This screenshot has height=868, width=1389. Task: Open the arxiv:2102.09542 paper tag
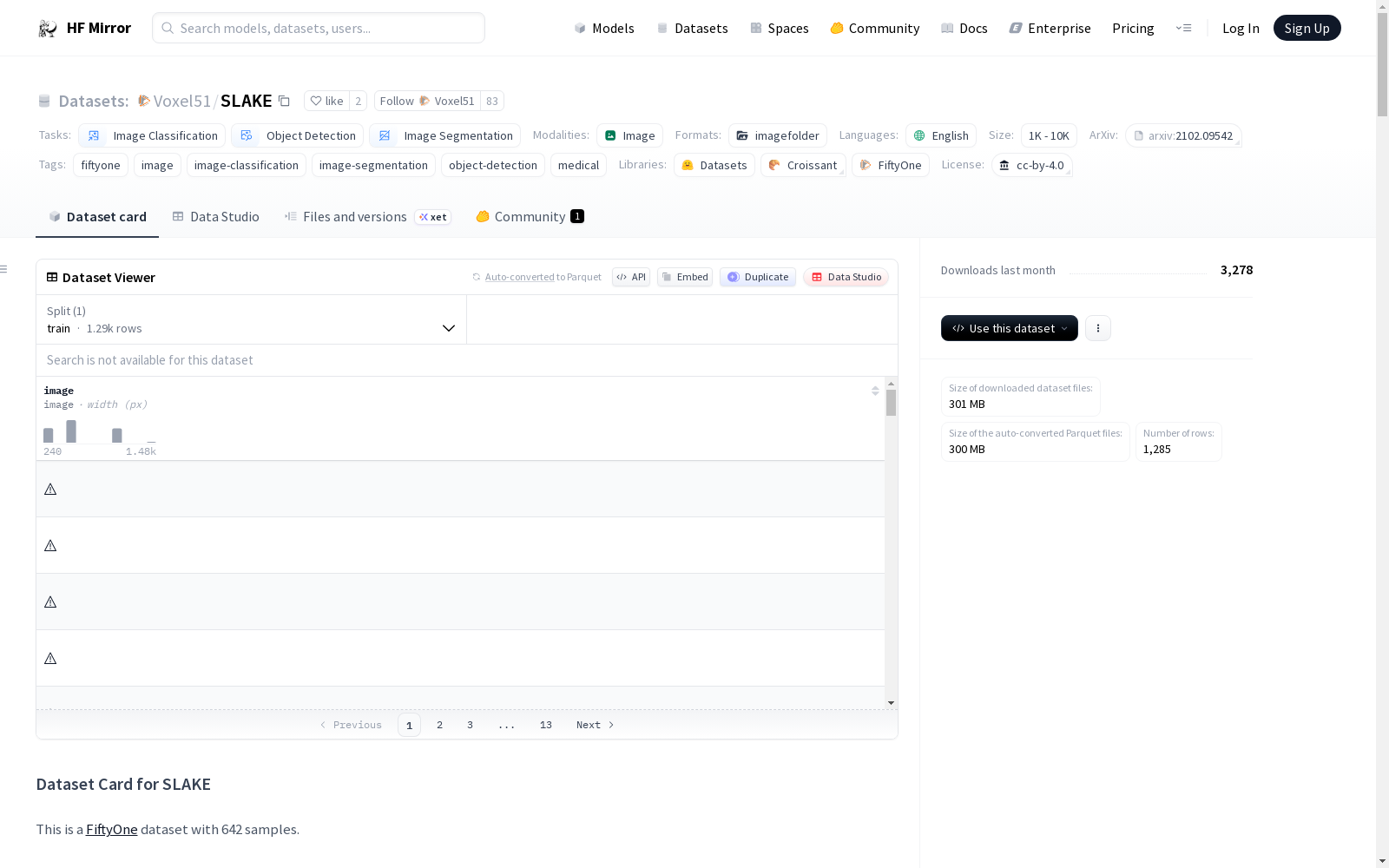[1183, 135]
